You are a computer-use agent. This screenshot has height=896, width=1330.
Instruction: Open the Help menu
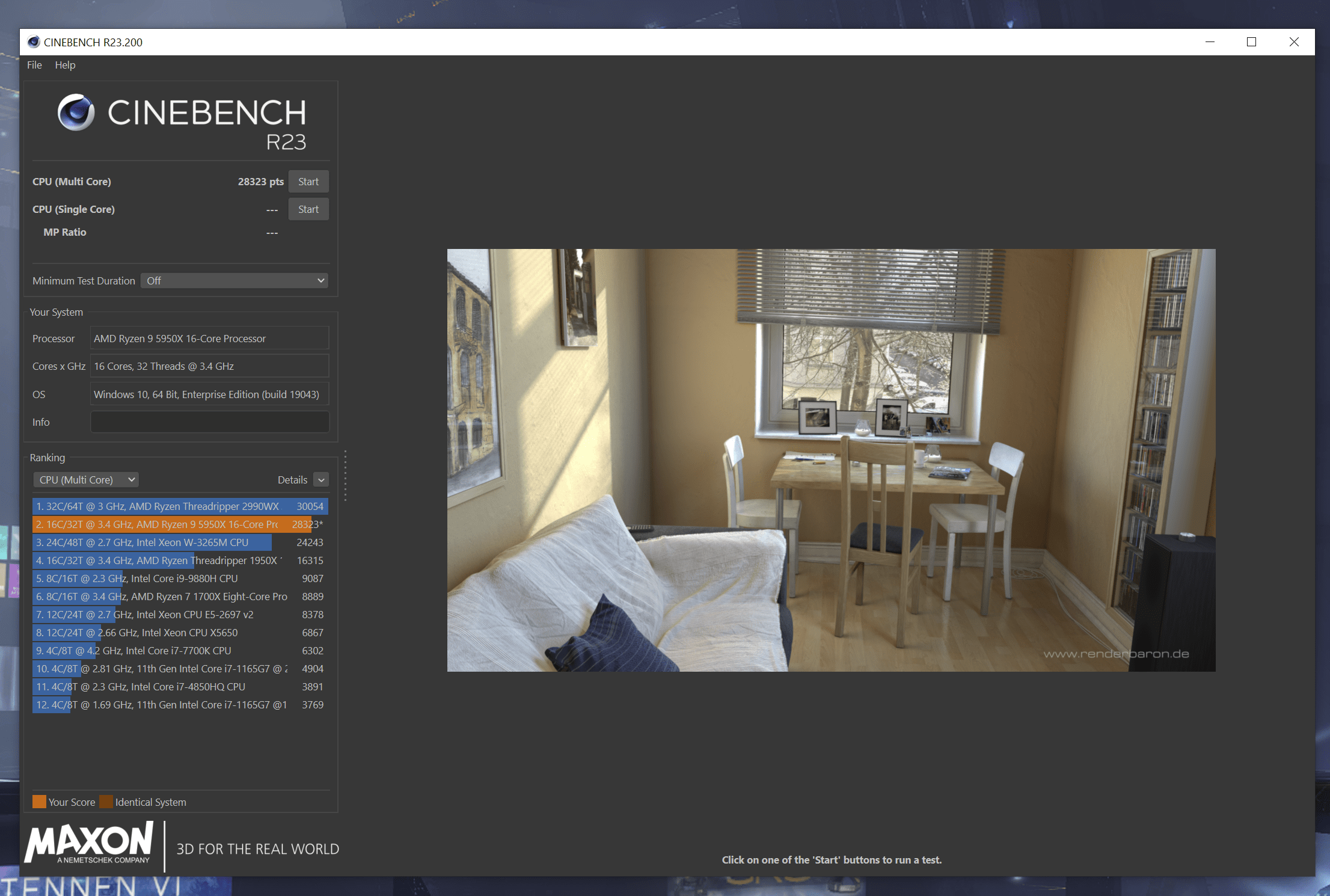65,65
